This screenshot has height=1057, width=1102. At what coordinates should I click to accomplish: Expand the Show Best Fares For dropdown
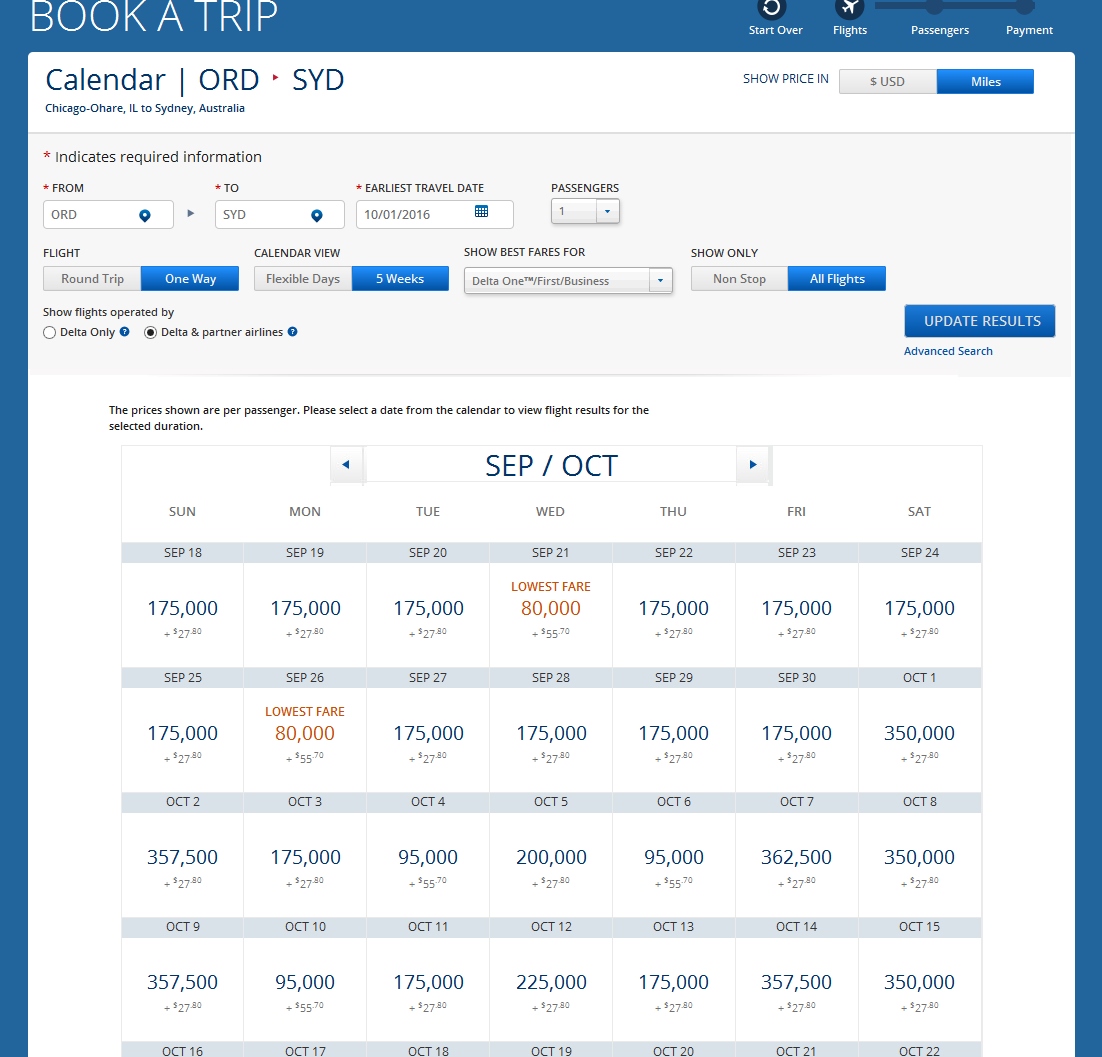[660, 281]
